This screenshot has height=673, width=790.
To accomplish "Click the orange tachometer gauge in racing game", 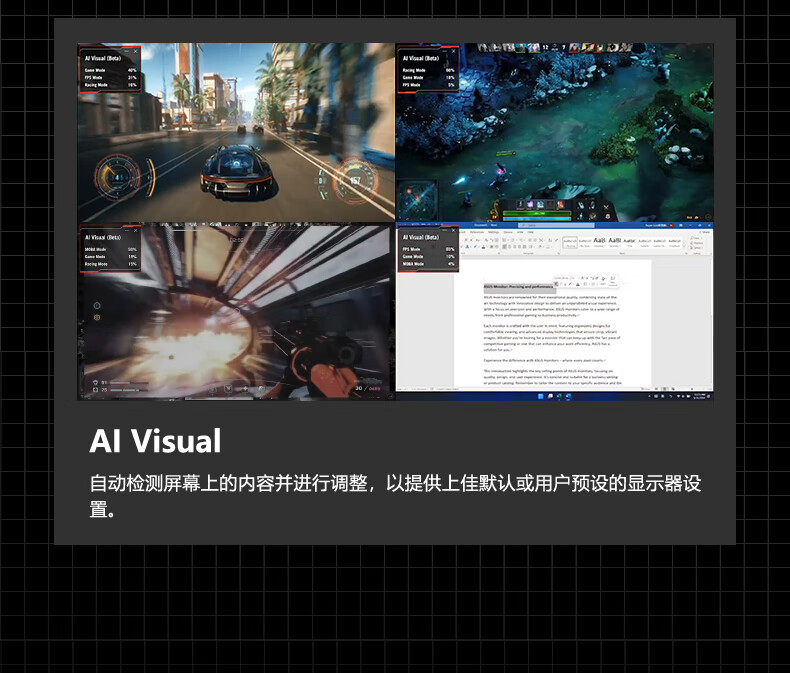I will click(x=119, y=177).
